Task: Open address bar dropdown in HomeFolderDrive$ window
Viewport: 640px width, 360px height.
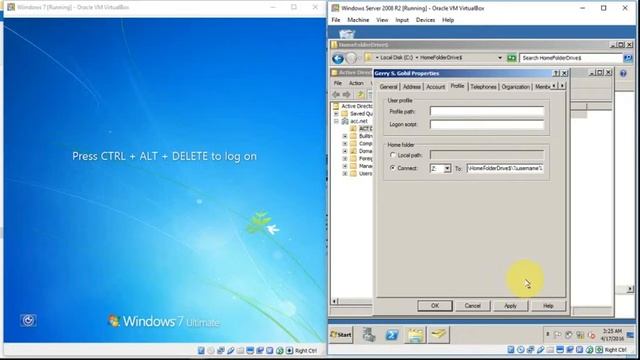Action: coord(500,58)
